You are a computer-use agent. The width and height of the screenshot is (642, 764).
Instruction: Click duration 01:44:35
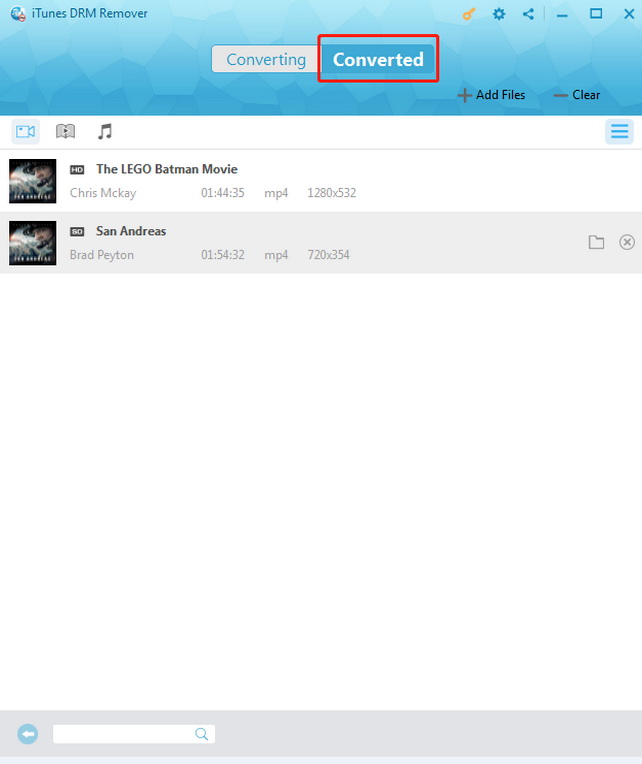coord(223,193)
